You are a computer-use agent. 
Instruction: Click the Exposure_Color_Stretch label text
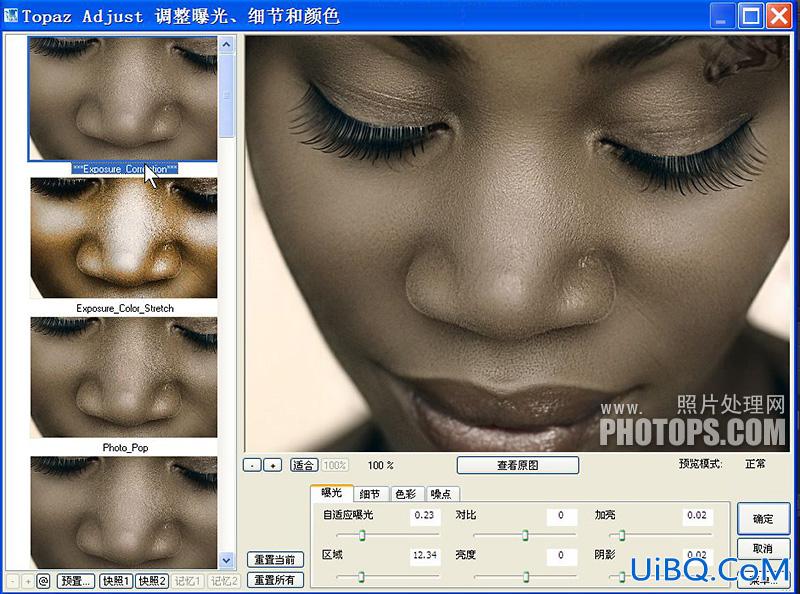125,308
